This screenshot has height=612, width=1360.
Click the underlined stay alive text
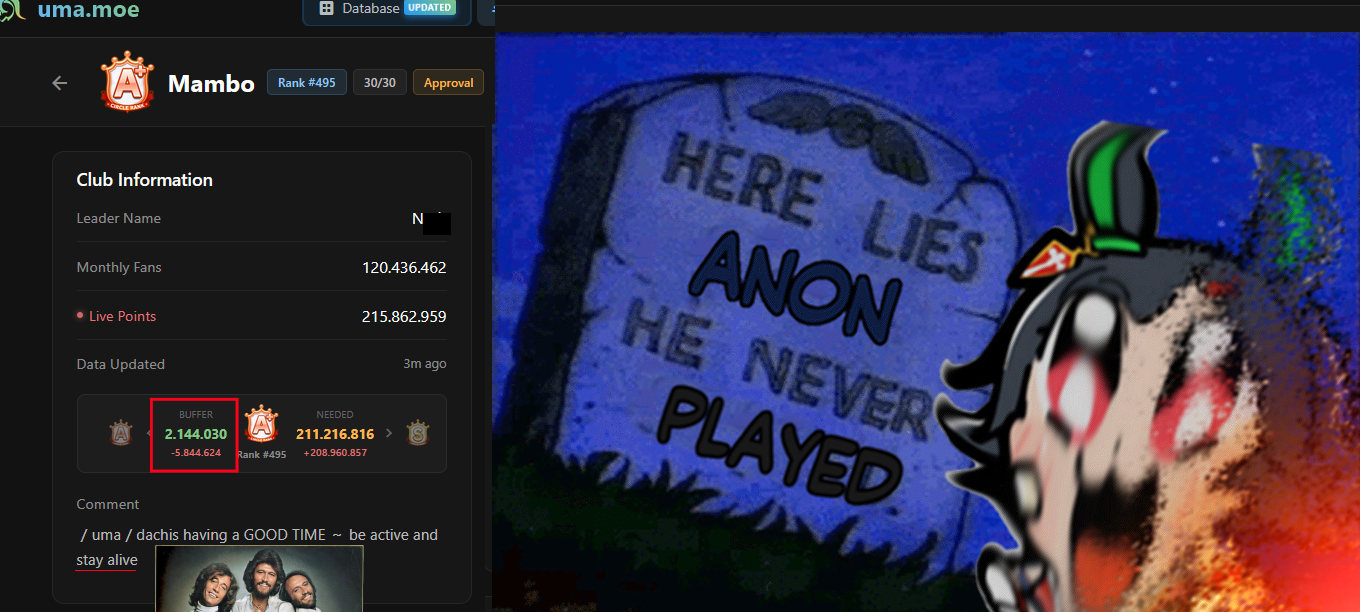tap(107, 560)
